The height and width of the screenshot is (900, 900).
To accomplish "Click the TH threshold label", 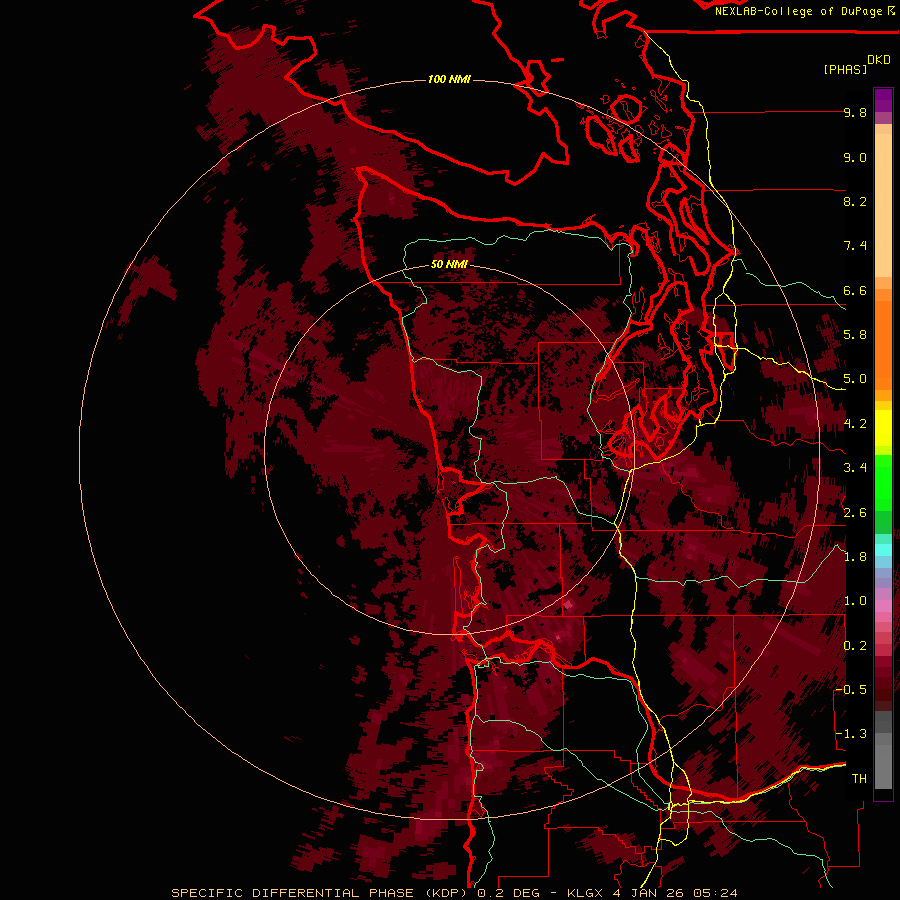I will pos(859,779).
